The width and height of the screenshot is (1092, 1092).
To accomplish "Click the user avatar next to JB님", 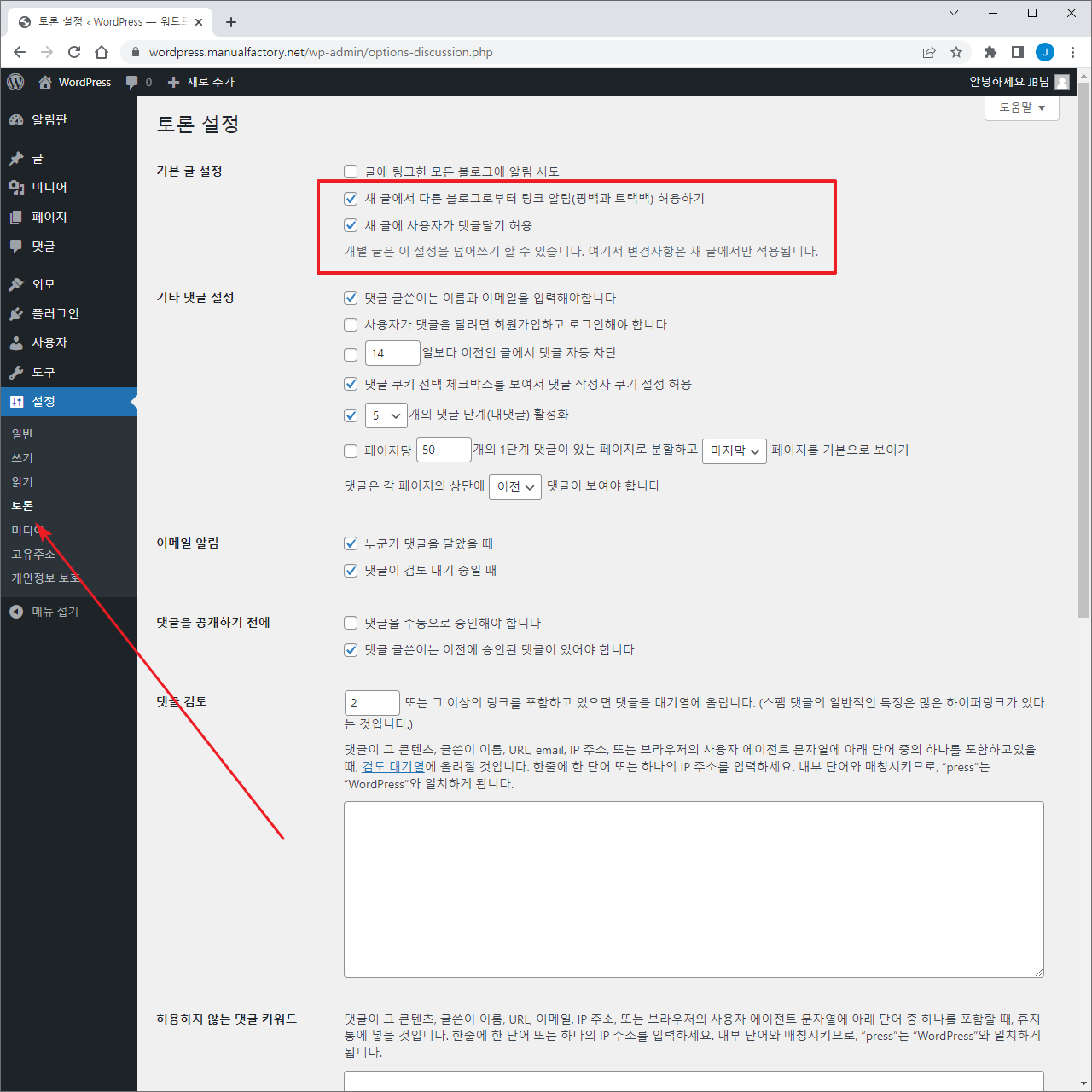I will coord(1062,82).
